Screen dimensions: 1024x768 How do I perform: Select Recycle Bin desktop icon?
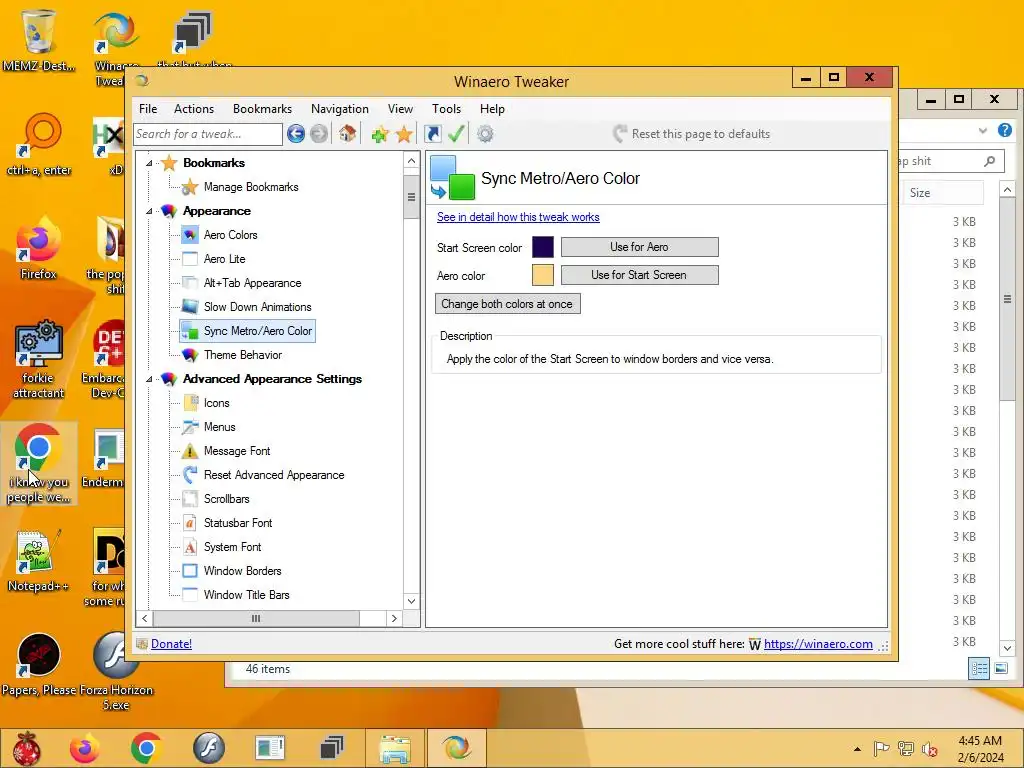tap(38, 40)
